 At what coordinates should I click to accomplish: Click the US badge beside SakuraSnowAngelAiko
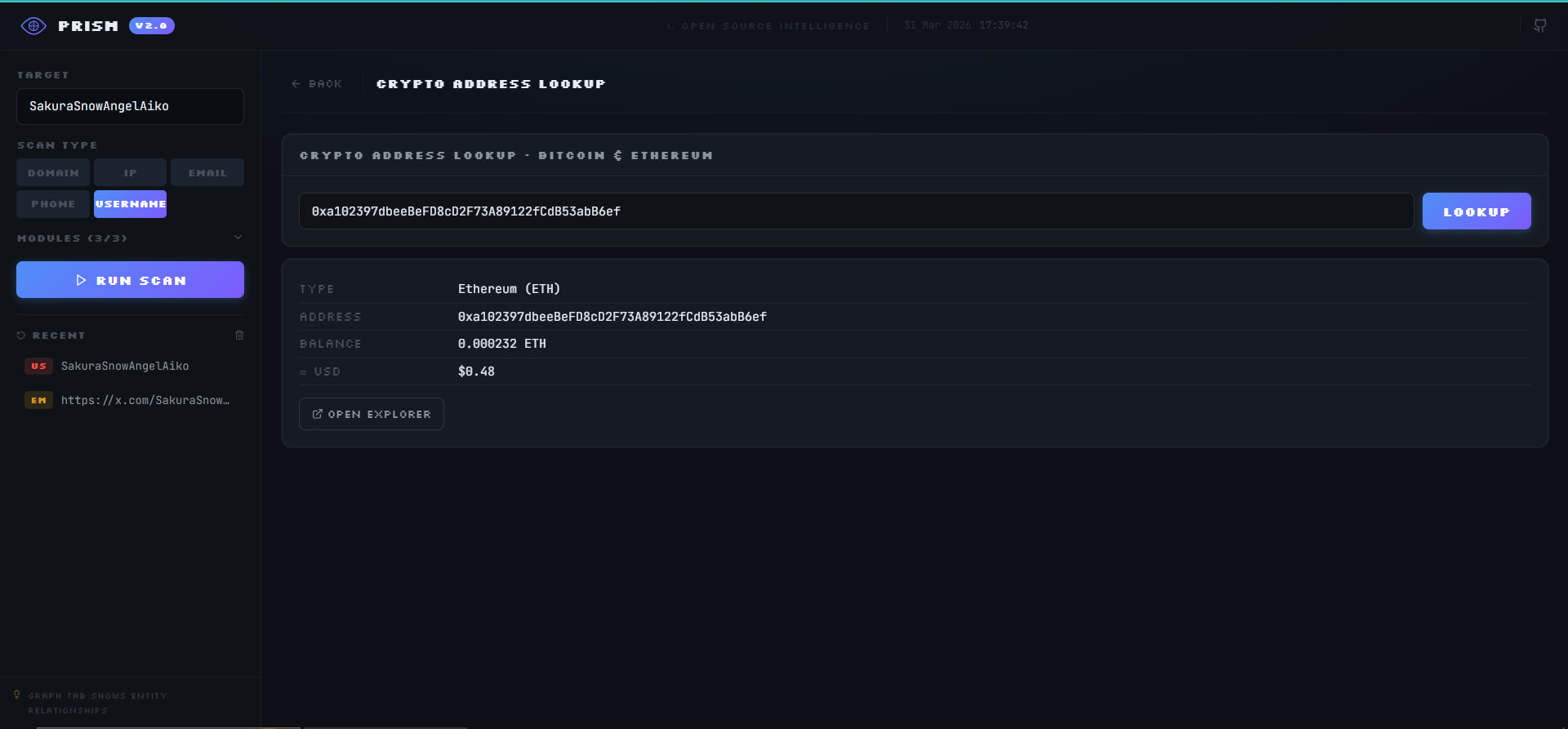(38, 366)
